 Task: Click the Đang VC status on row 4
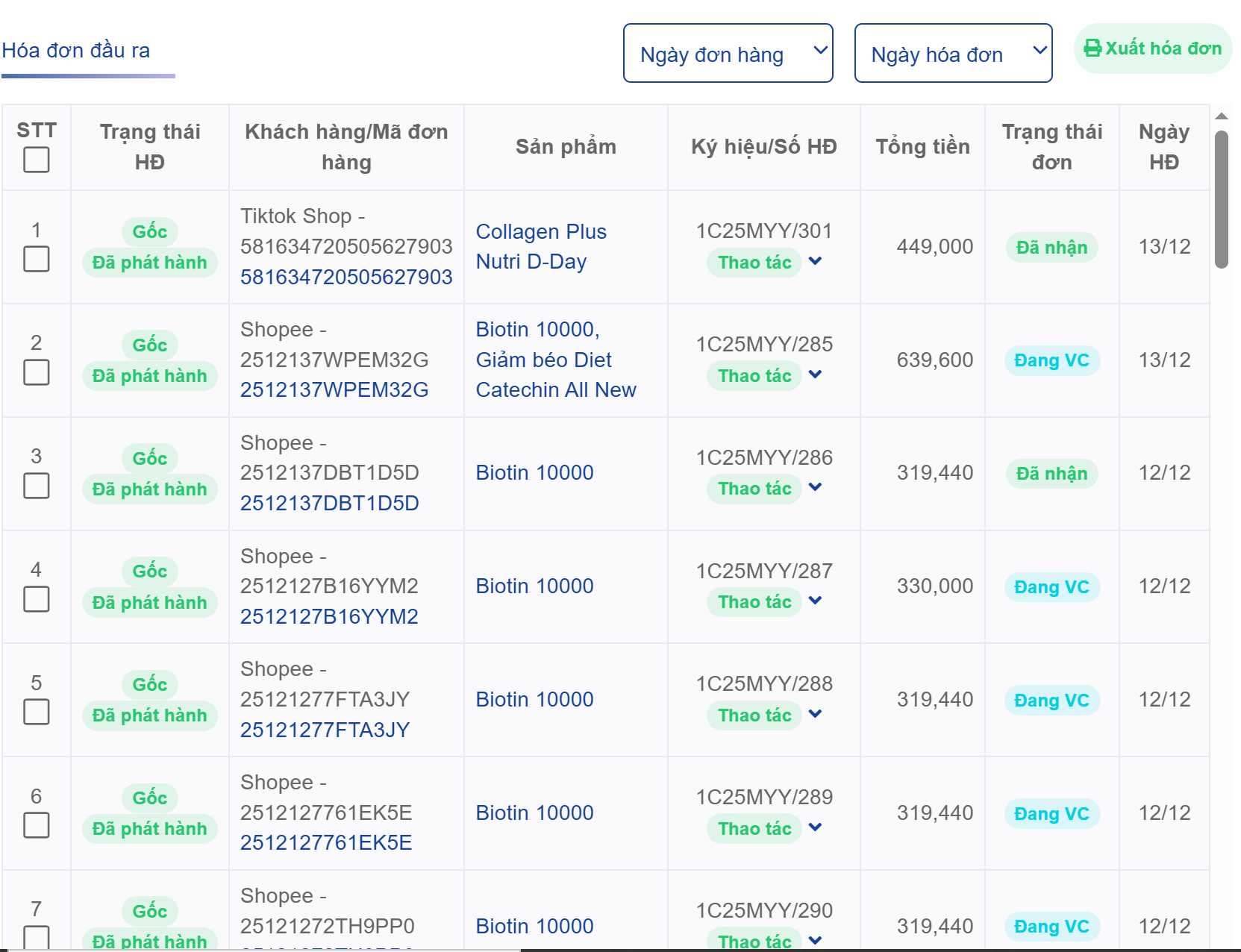point(1051,587)
